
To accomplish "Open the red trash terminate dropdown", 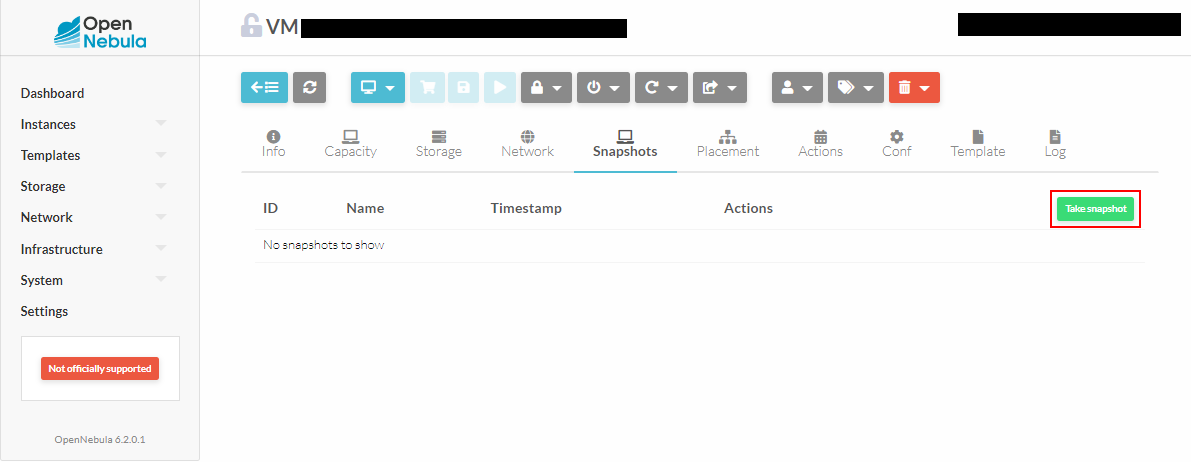I will pyautogui.click(x=914, y=87).
